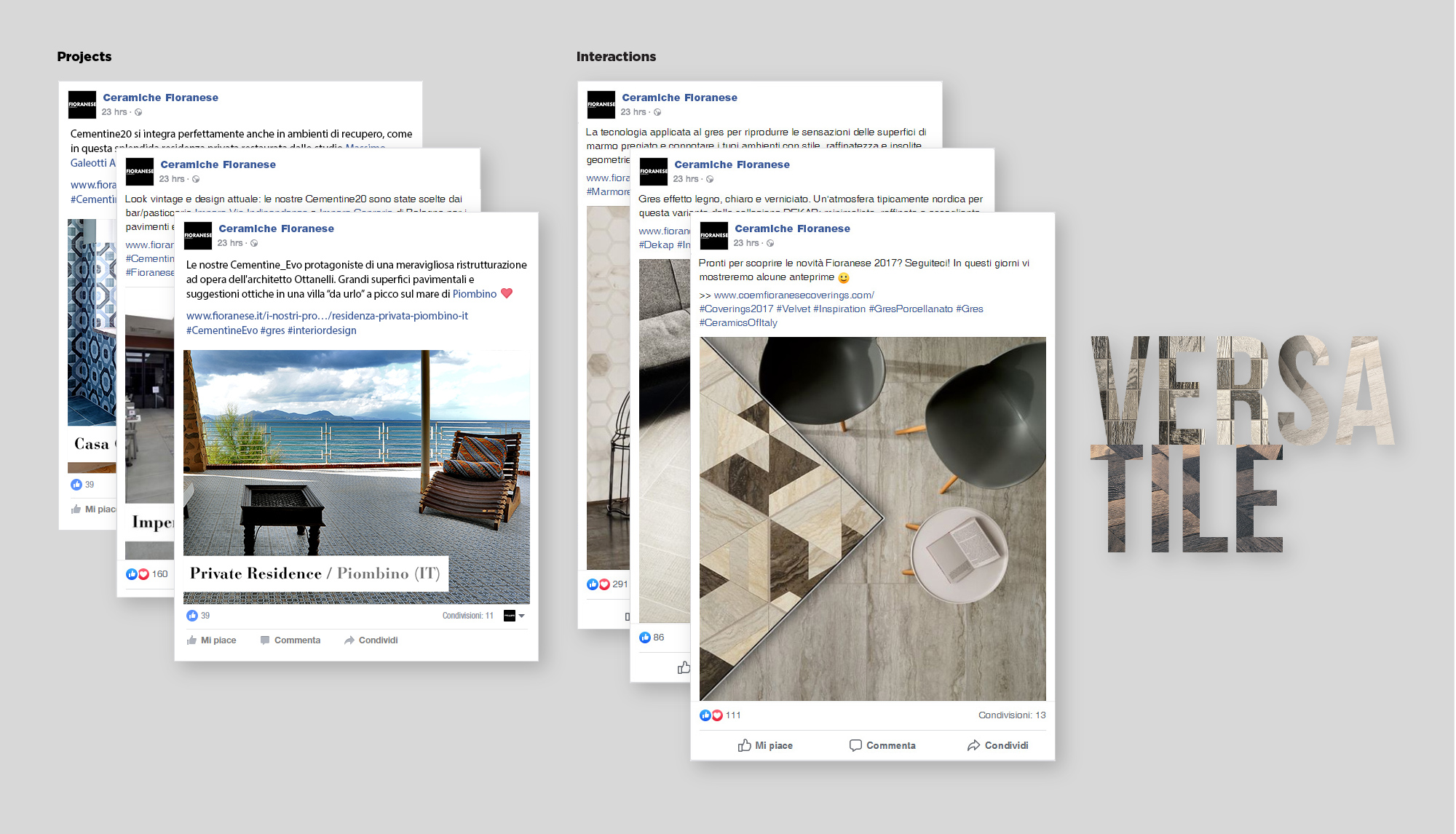Click #GresPorcellanato hashtag
Screen dimensions: 1456x834
(911, 309)
